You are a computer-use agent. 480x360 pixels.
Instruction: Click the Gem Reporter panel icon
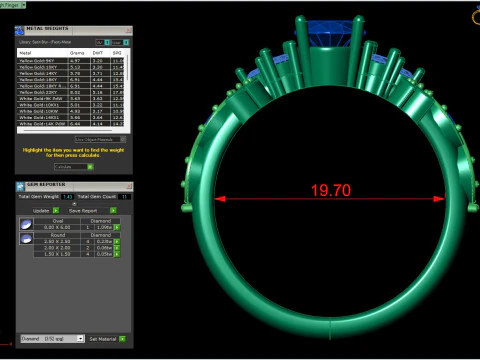click(x=20, y=186)
